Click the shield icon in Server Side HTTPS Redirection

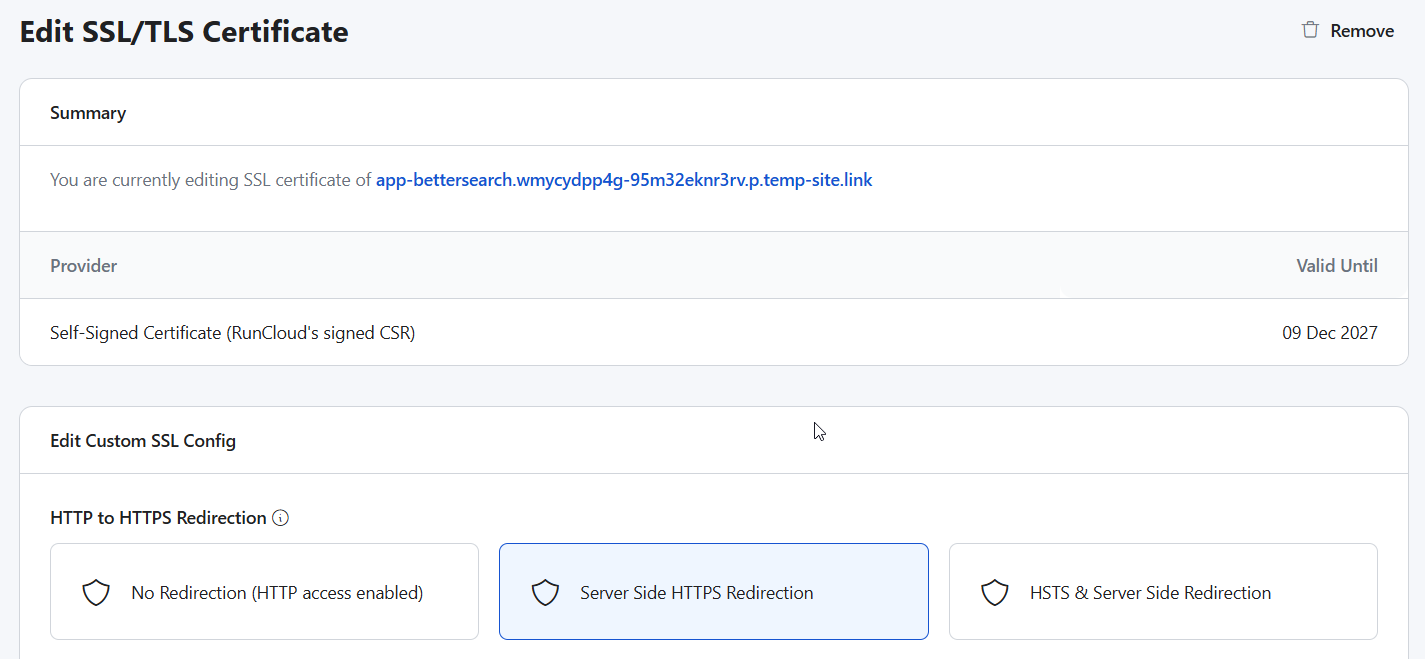point(545,593)
